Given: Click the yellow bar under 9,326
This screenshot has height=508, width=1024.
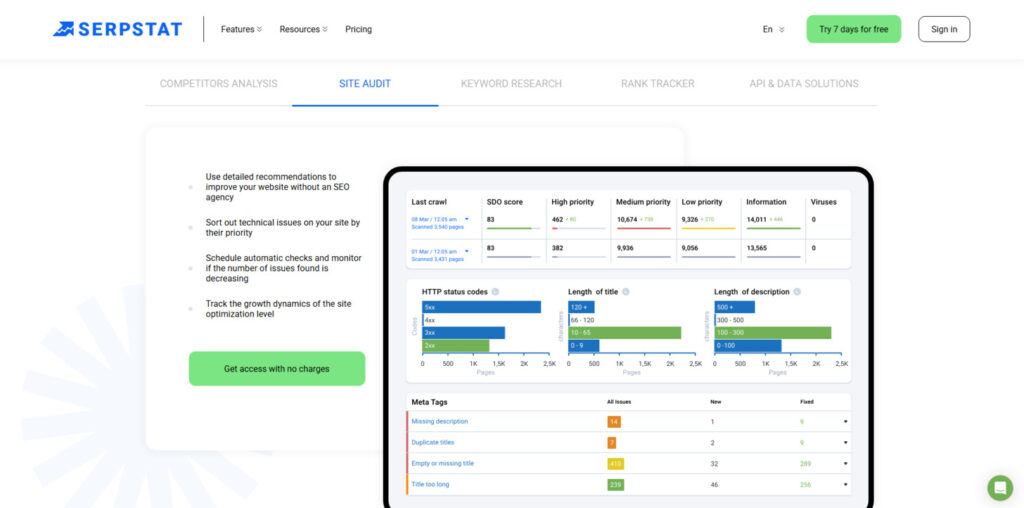Looking at the screenshot, I should (709, 229).
